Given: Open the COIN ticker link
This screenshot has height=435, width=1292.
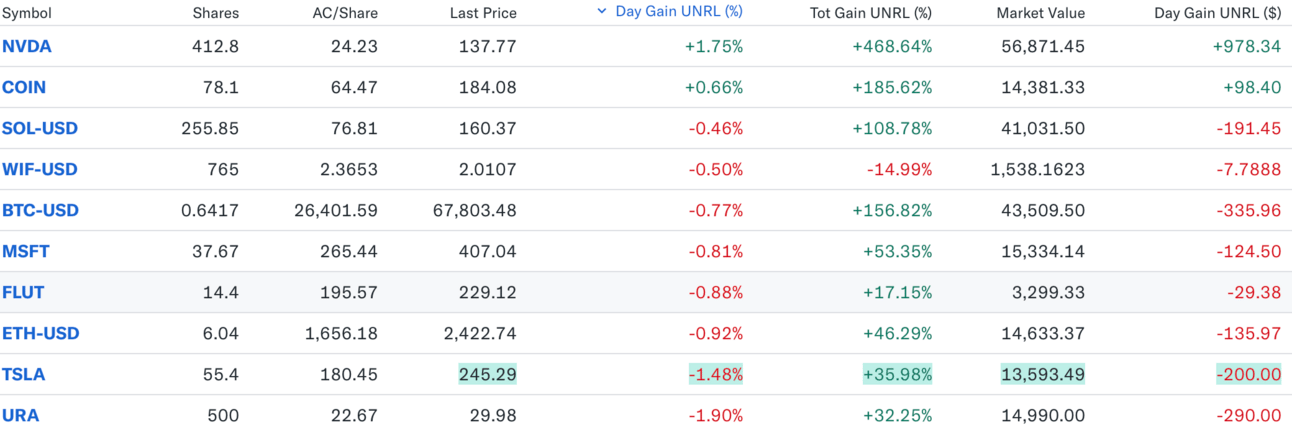Looking at the screenshot, I should (24, 87).
